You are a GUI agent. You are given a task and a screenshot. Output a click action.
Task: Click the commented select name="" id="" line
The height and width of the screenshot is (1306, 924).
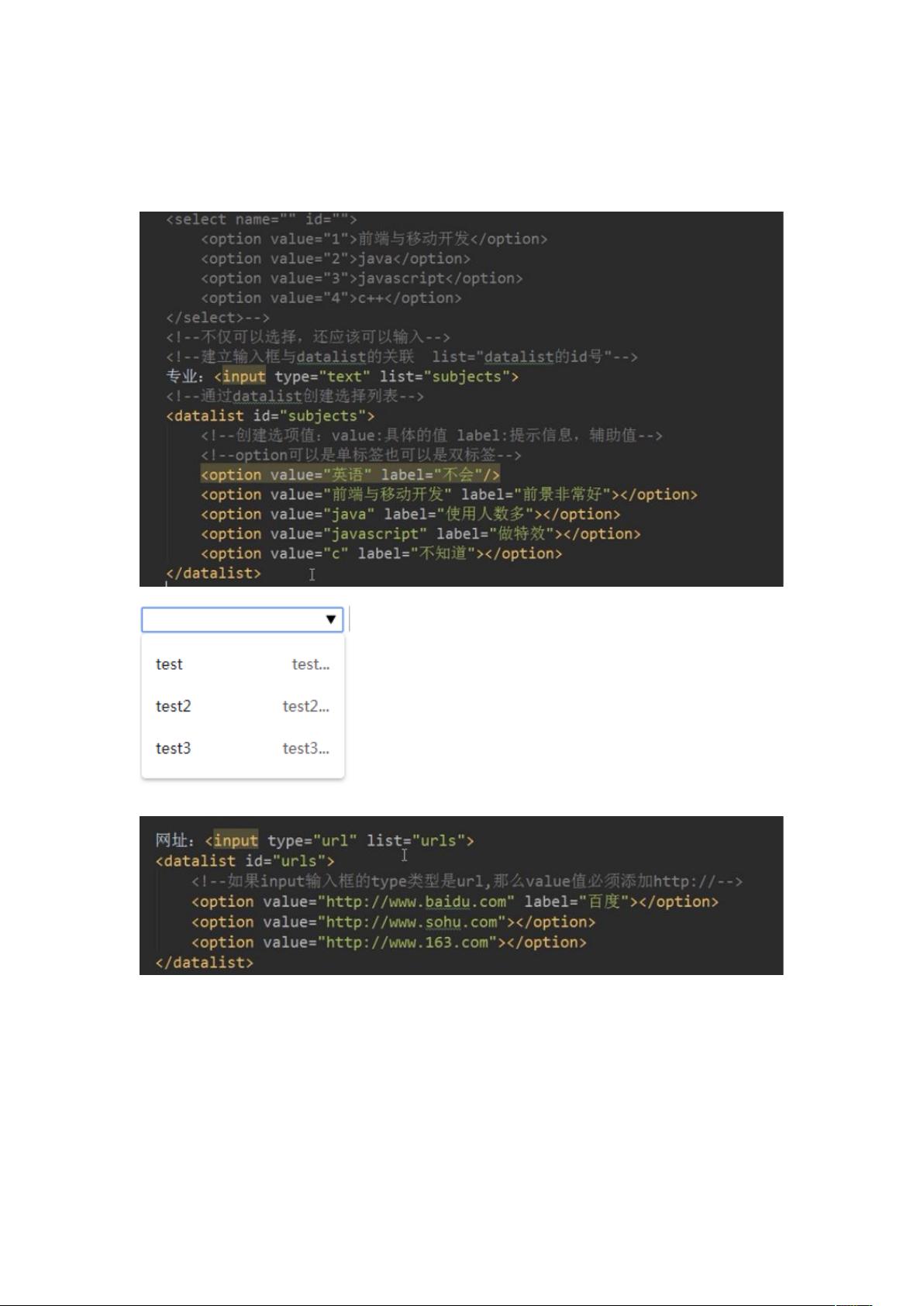click(261, 219)
